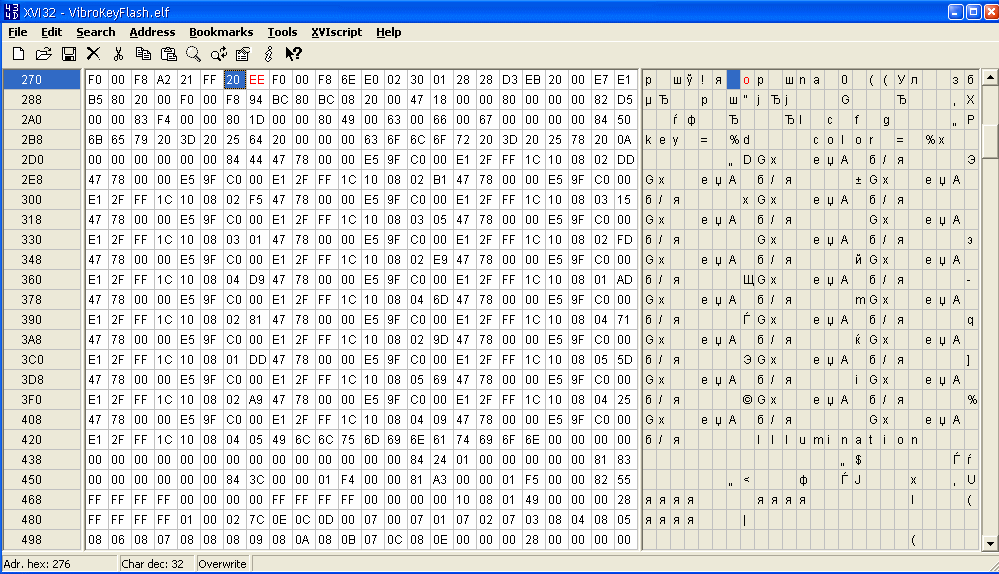Click the '$' character in text row 438
999x574 pixels.
click(858, 459)
